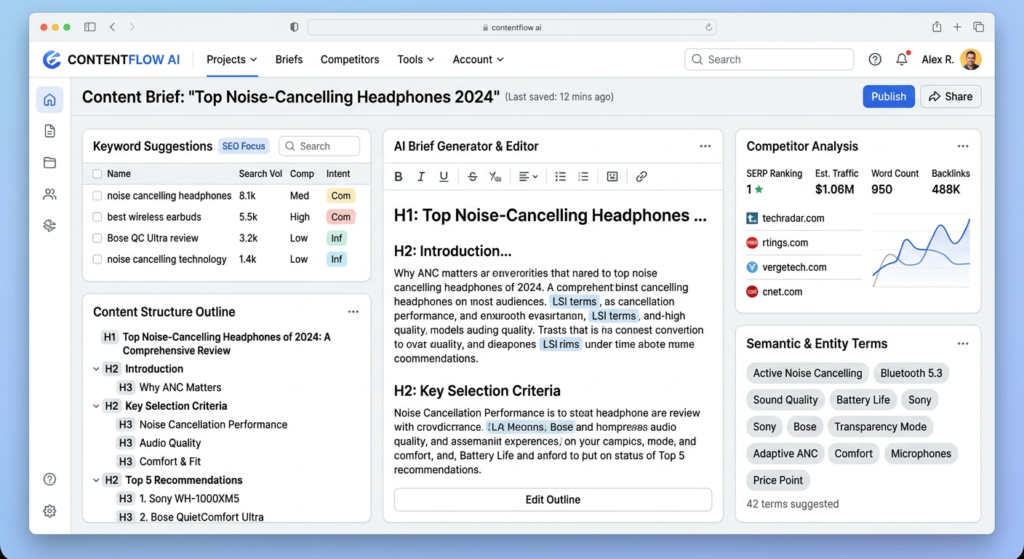Open text alignment dropdown in editor
1024x559 pixels.
(528, 176)
